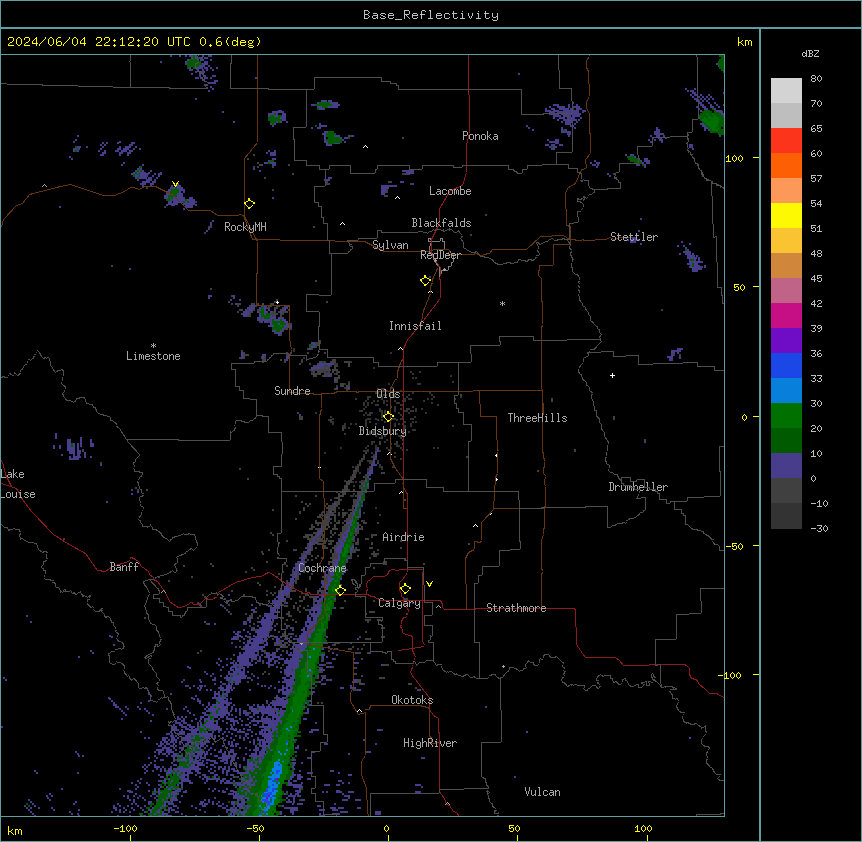Click the Vulcan label
The width and height of the screenshot is (862, 842).
point(542,792)
